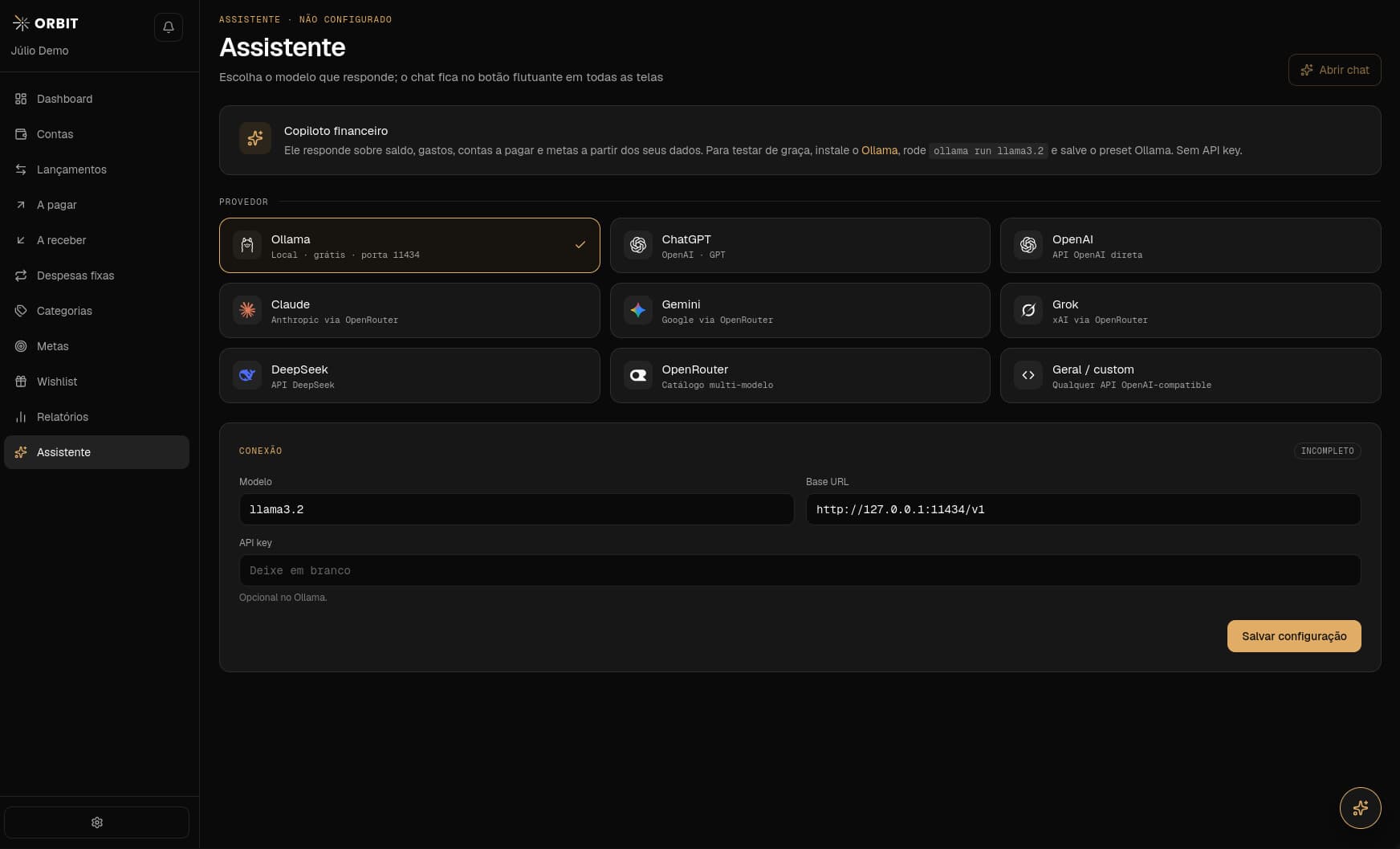Viewport: 1400px width, 849px height.
Task: Click the Metas target icon
Action: point(21,346)
